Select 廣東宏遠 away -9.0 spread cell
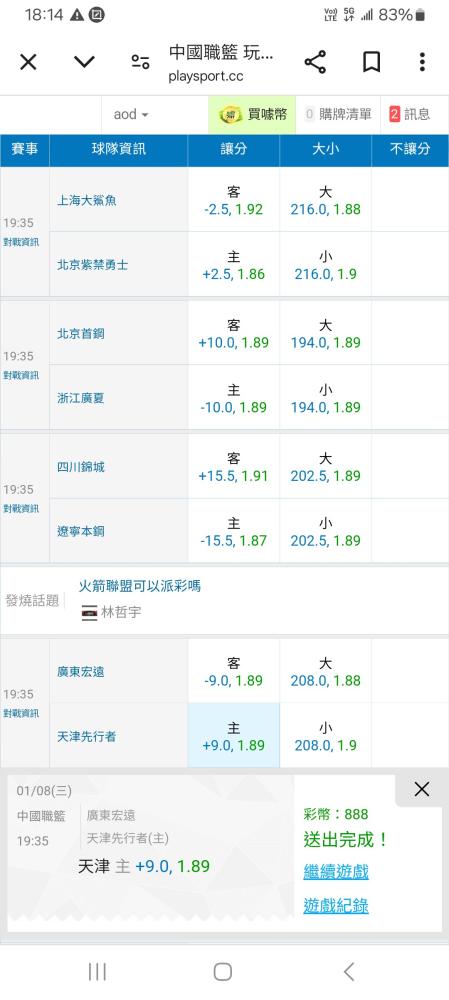Image resolution: width=449 pixels, height=1000 pixels. [233, 671]
